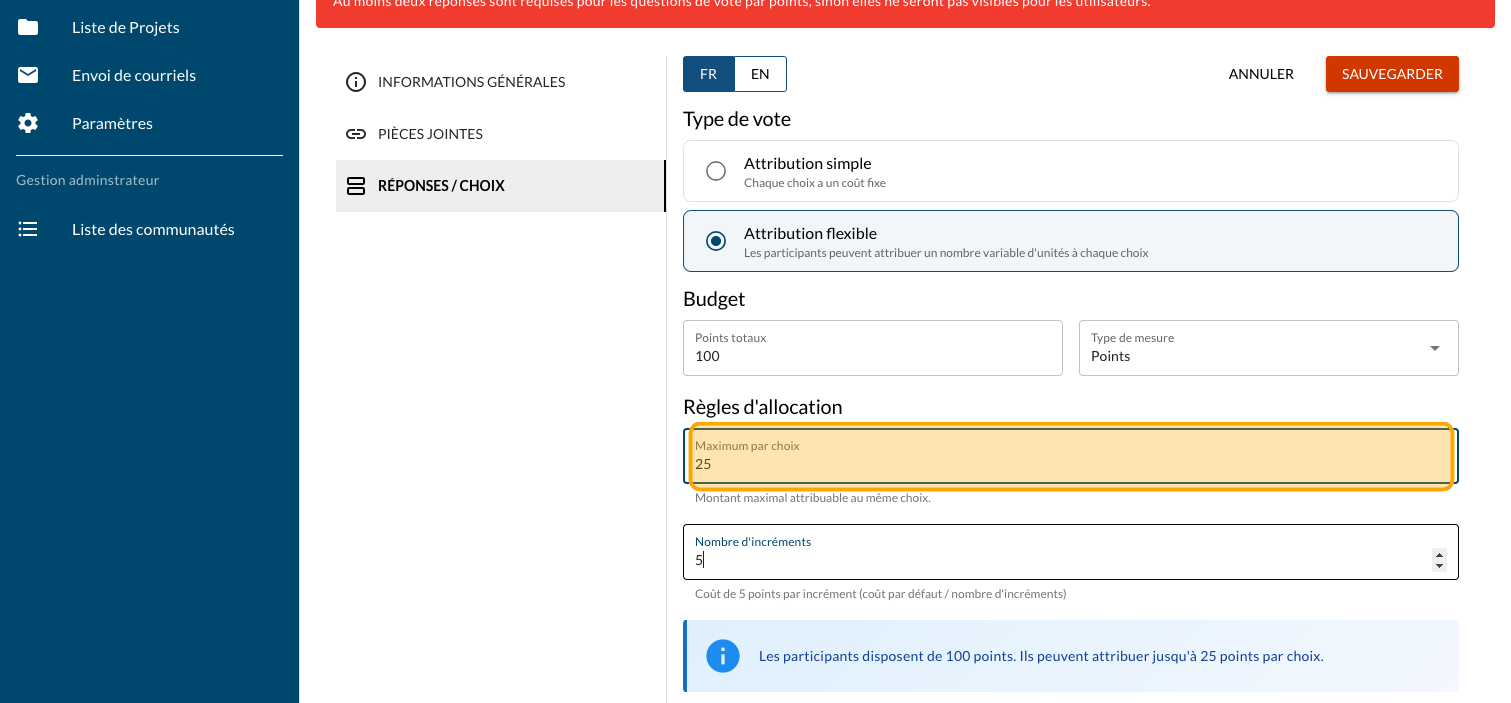
Task: Open the Pièces jointes tab
Action: tap(430, 134)
